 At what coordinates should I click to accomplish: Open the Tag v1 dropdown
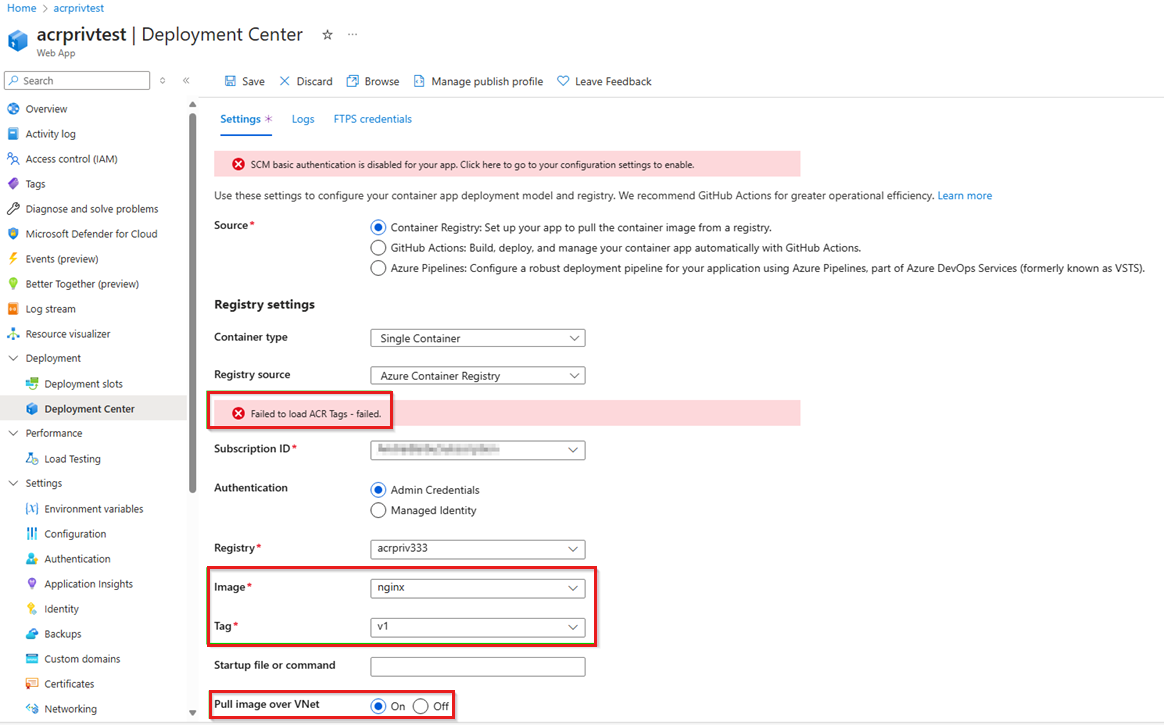click(478, 627)
